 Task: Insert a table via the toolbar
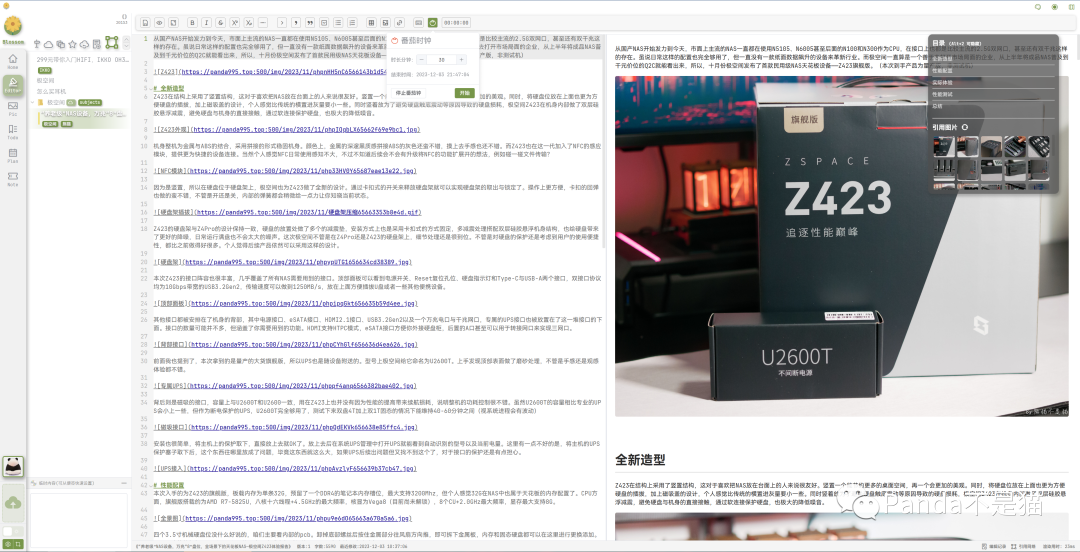[371, 23]
